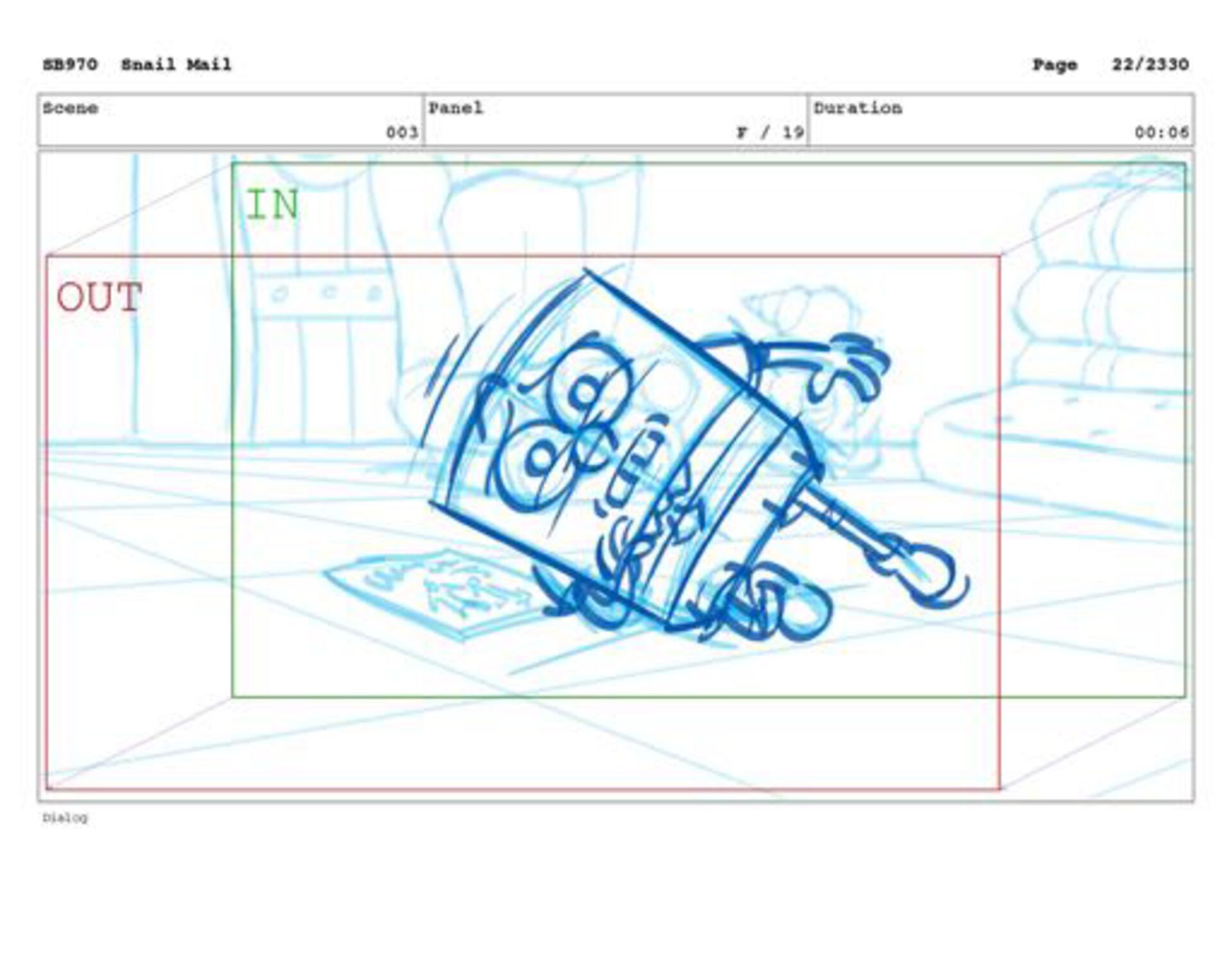Select the storyboard panel drawing thumbnail

[616, 476]
